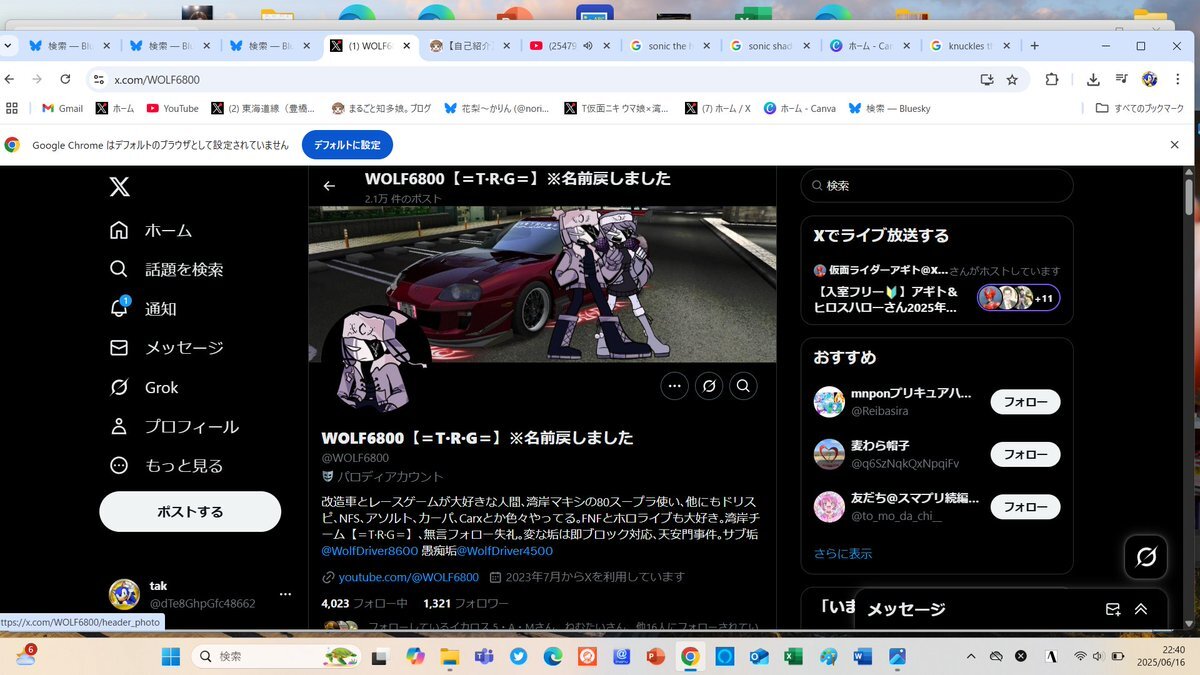The height and width of the screenshot is (675, 1200).
Task: Click the Grok icon button on profile
Action: [x=709, y=385]
